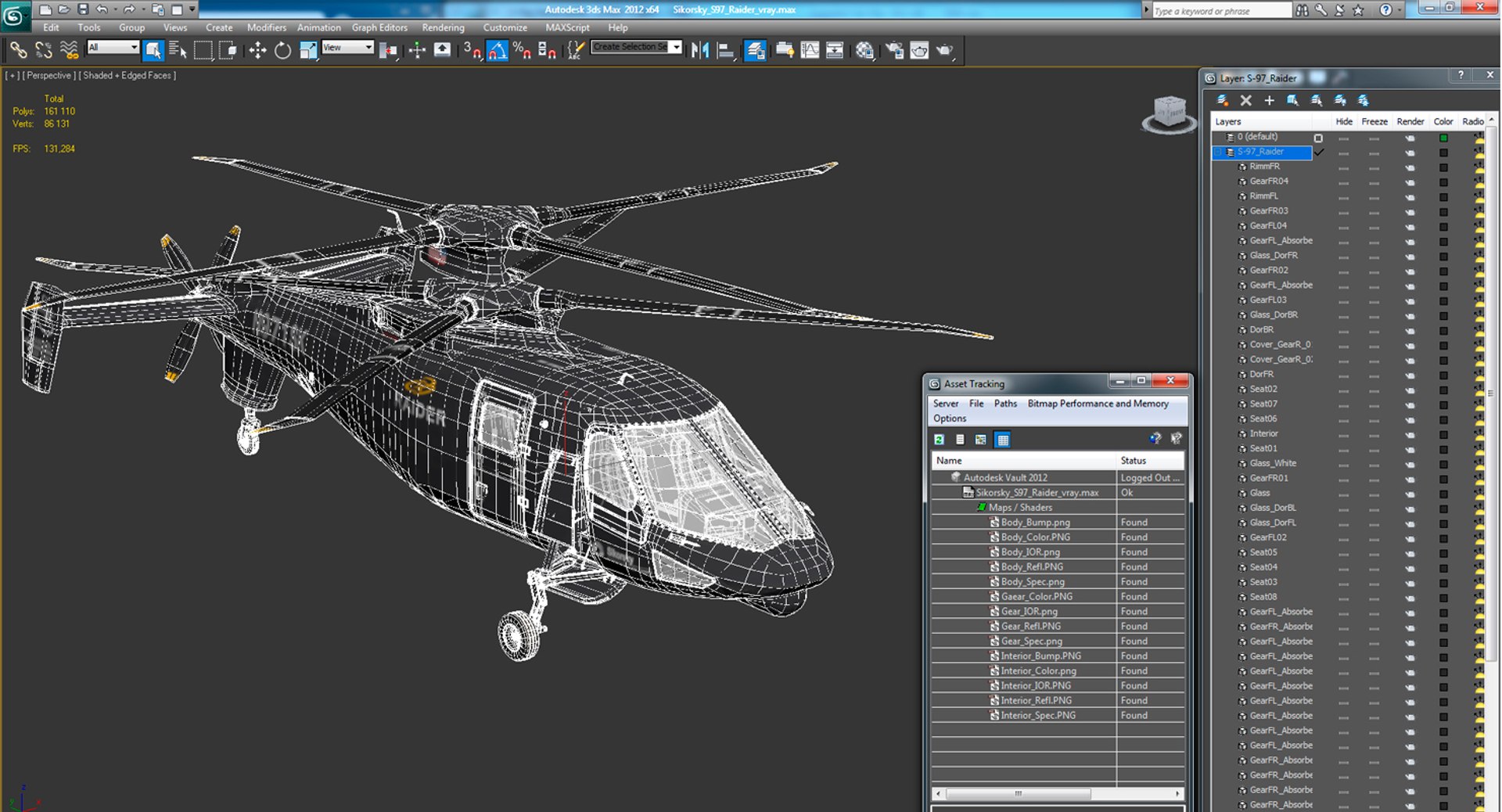Click the Edit Named Selection Sets icon
Image resolution: width=1502 pixels, height=812 pixels.
(575, 50)
